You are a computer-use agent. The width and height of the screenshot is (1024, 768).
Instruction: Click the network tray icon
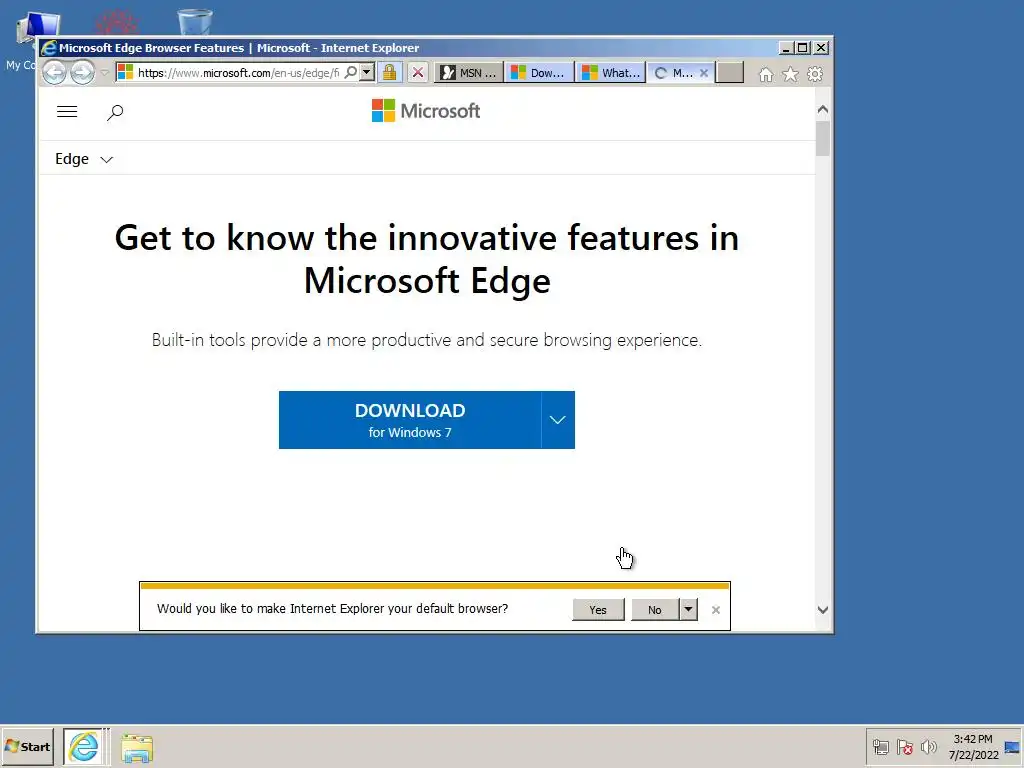coord(881,747)
